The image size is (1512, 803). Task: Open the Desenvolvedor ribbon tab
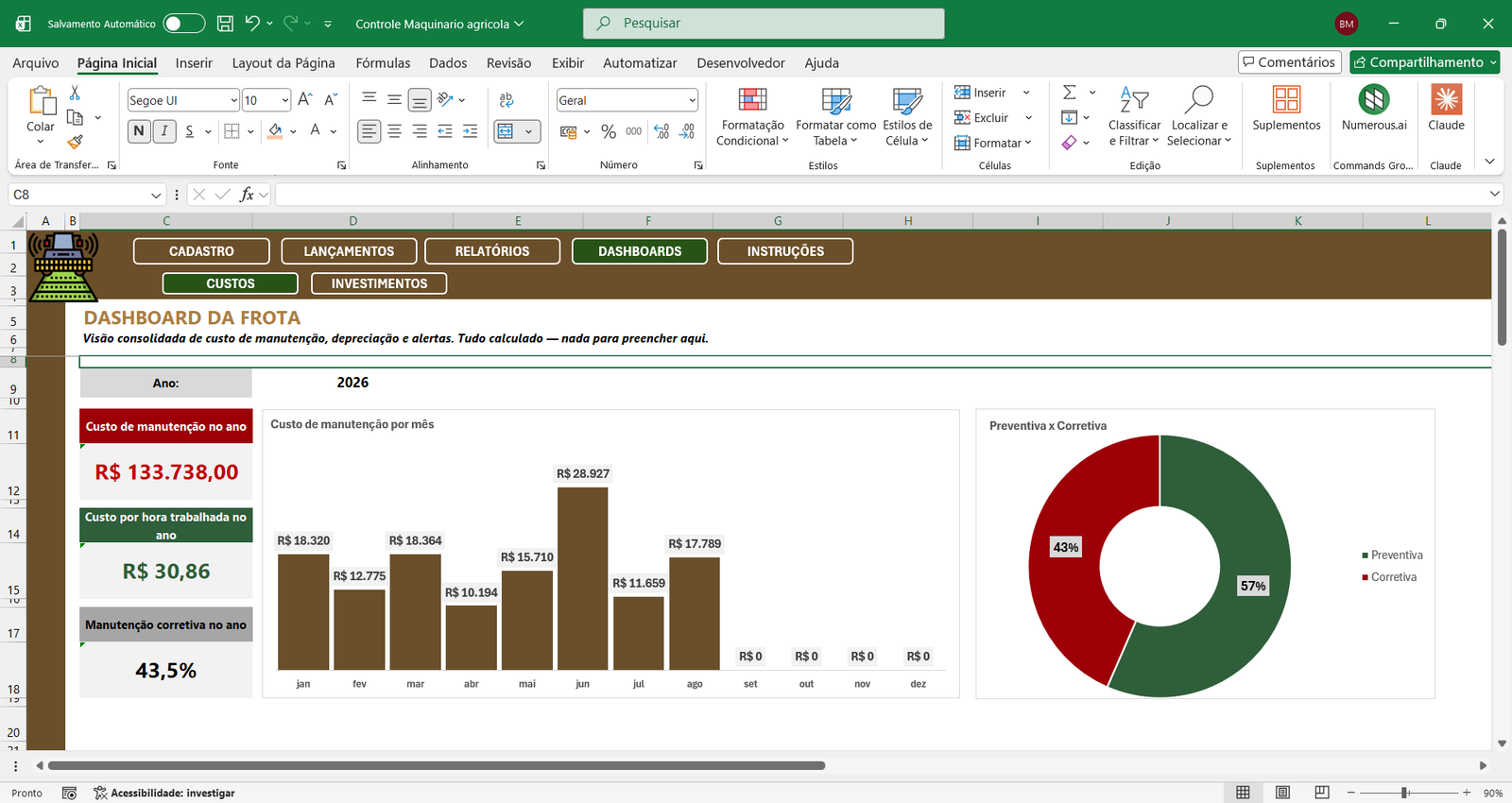pyautogui.click(x=741, y=62)
